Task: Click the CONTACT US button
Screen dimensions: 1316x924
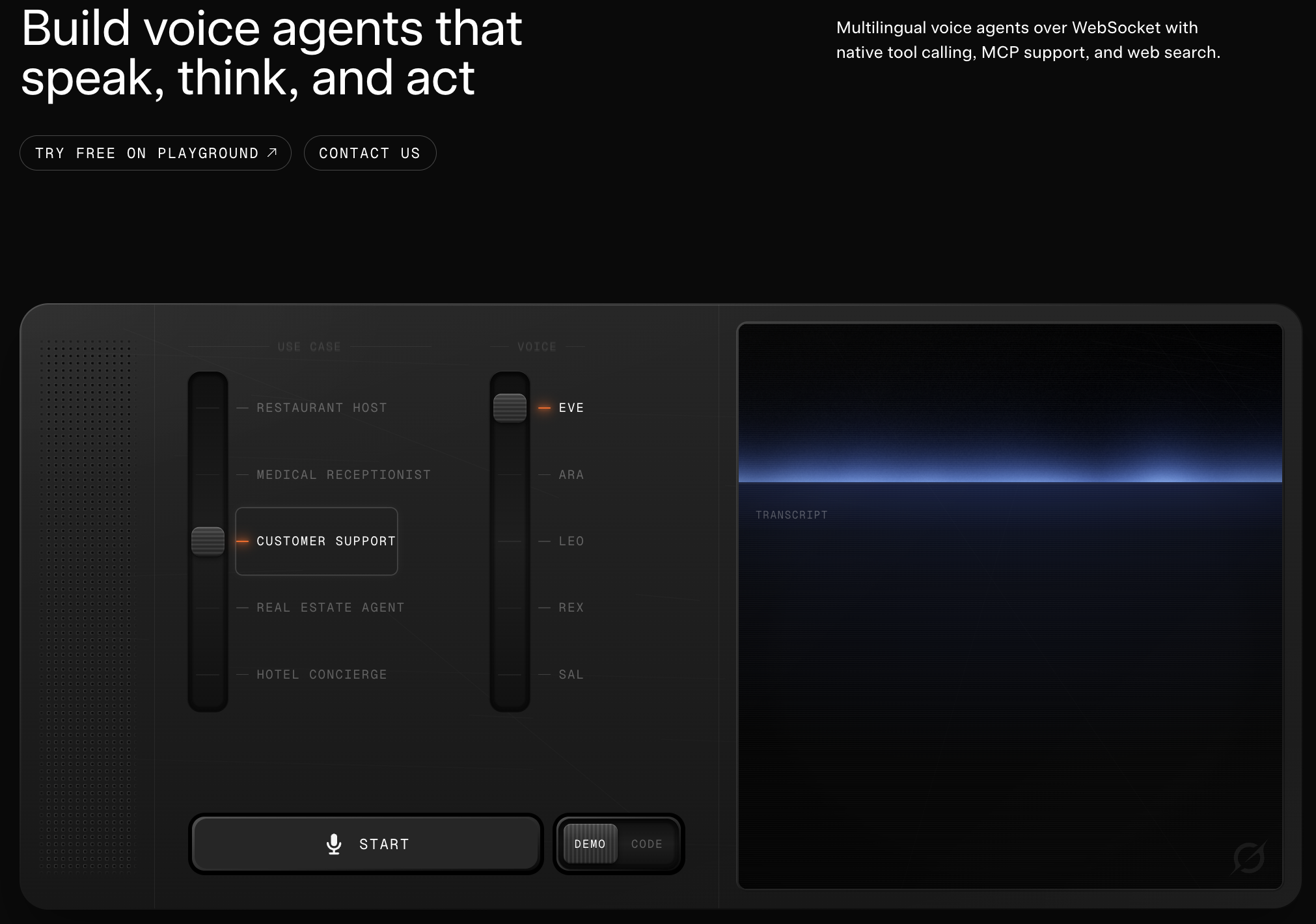Action: [370, 152]
